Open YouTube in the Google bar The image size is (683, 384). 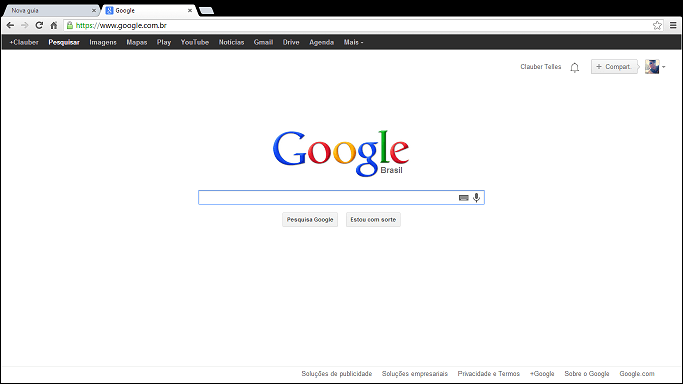coord(195,42)
